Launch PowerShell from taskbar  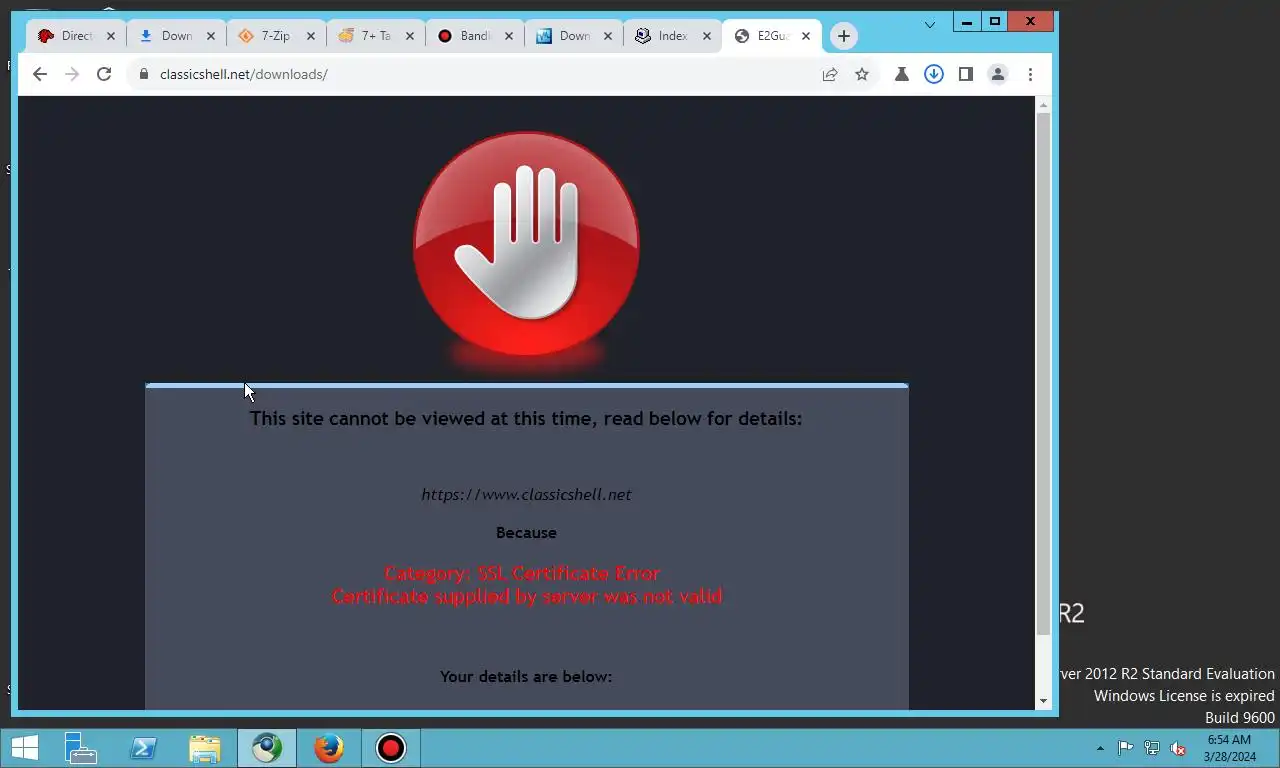(x=142, y=748)
